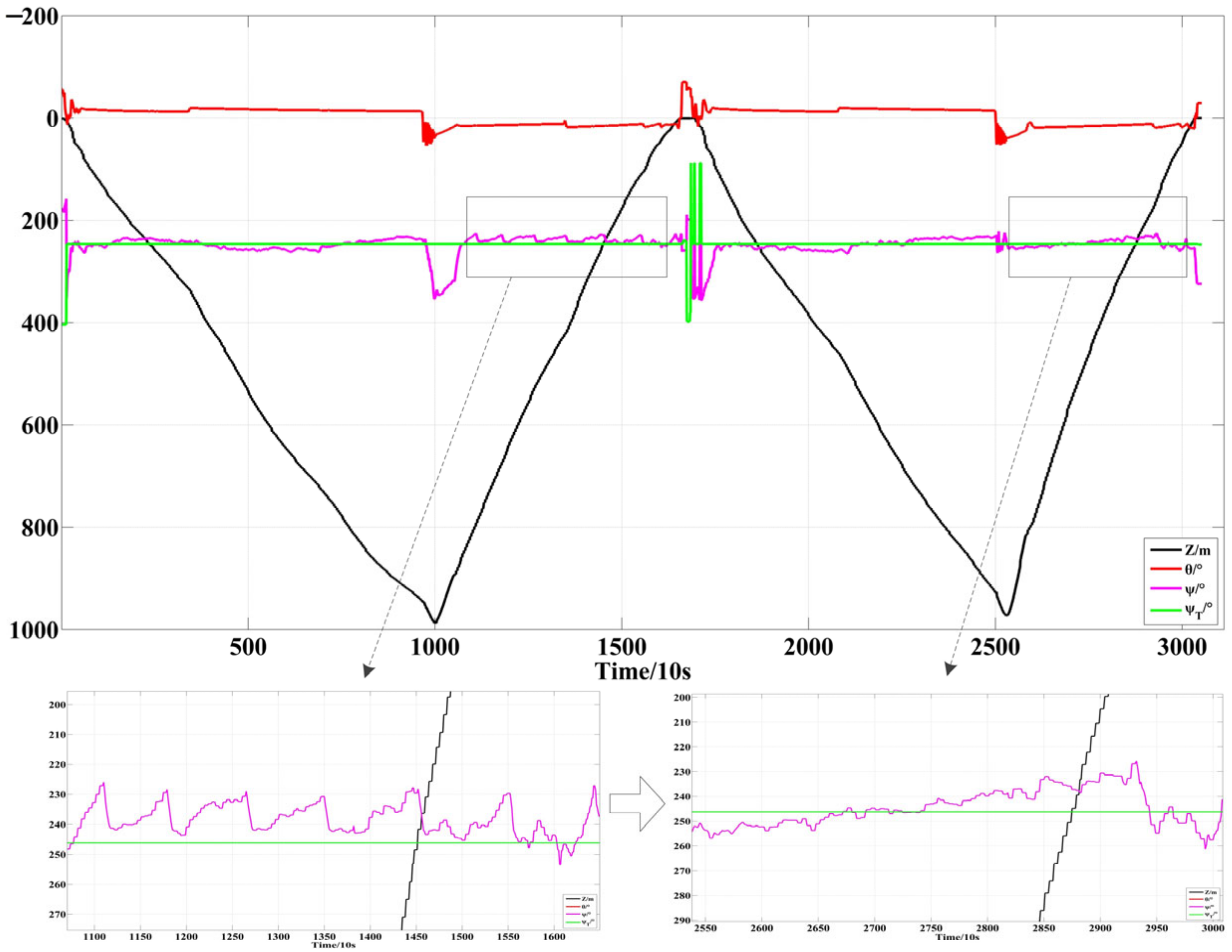
Task: Click the legend box in the right inset plot
Action: 1203,905
